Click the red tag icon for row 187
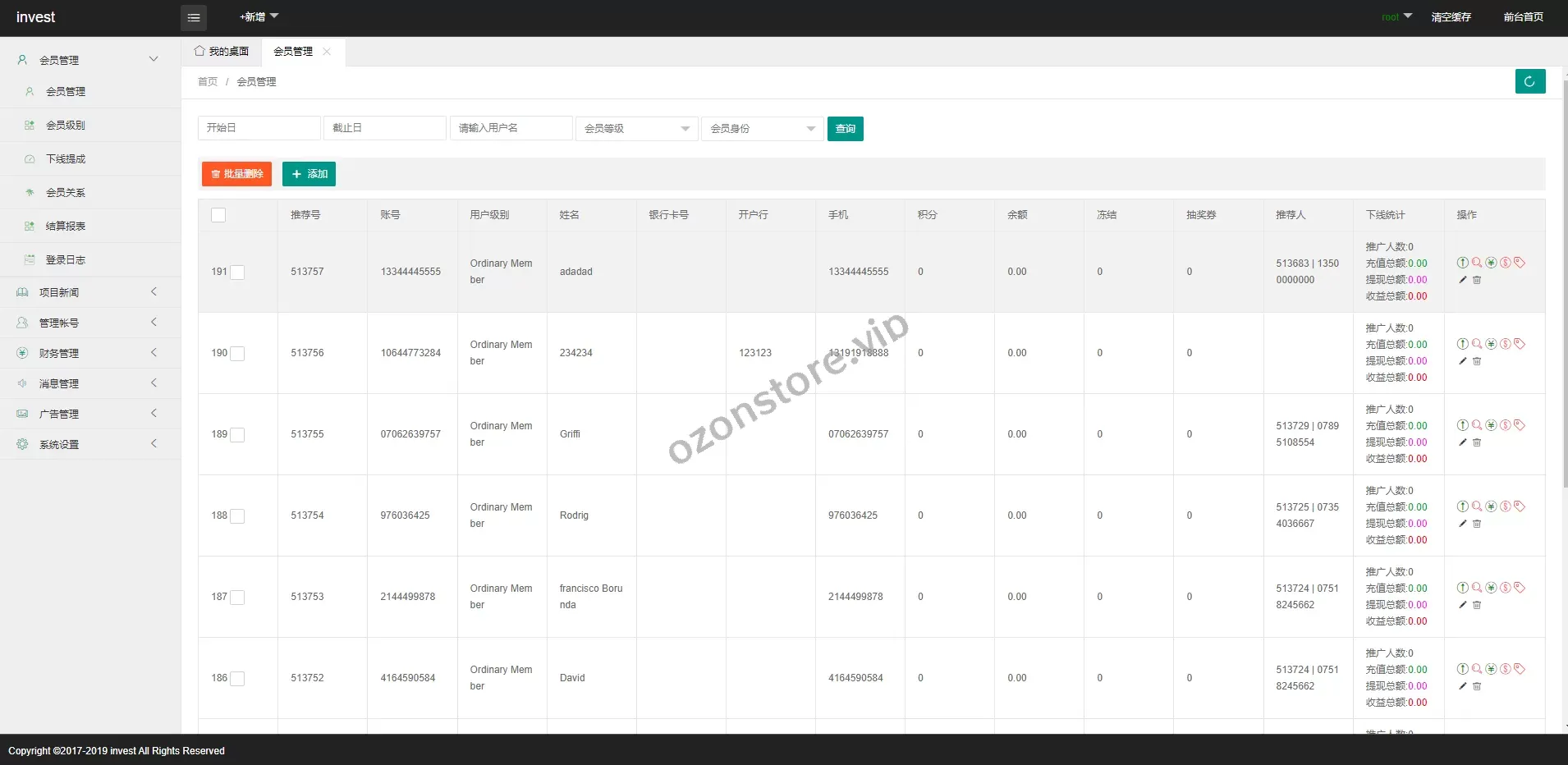Screen dimensions: 1568x765 coord(1520,588)
